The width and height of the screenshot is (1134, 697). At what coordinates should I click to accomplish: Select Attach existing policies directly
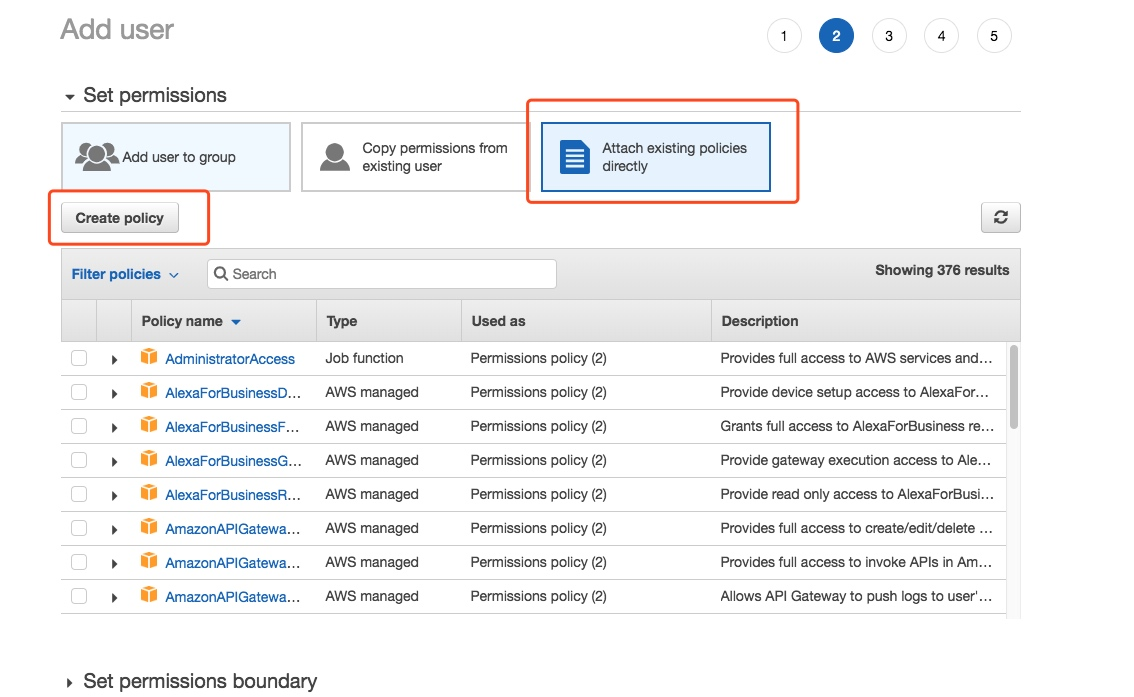(656, 157)
